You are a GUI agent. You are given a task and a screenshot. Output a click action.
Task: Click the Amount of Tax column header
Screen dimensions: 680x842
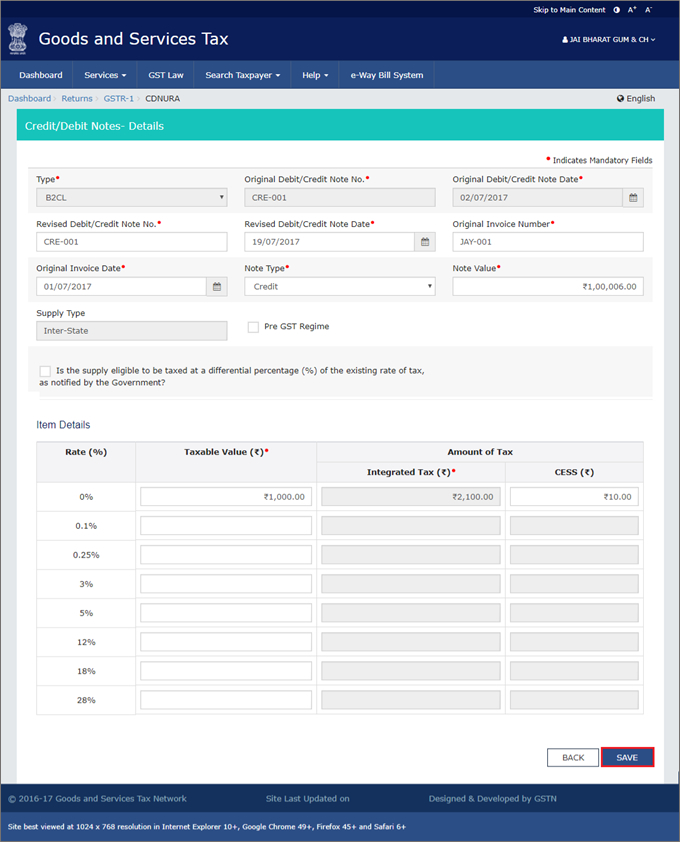[480, 452]
